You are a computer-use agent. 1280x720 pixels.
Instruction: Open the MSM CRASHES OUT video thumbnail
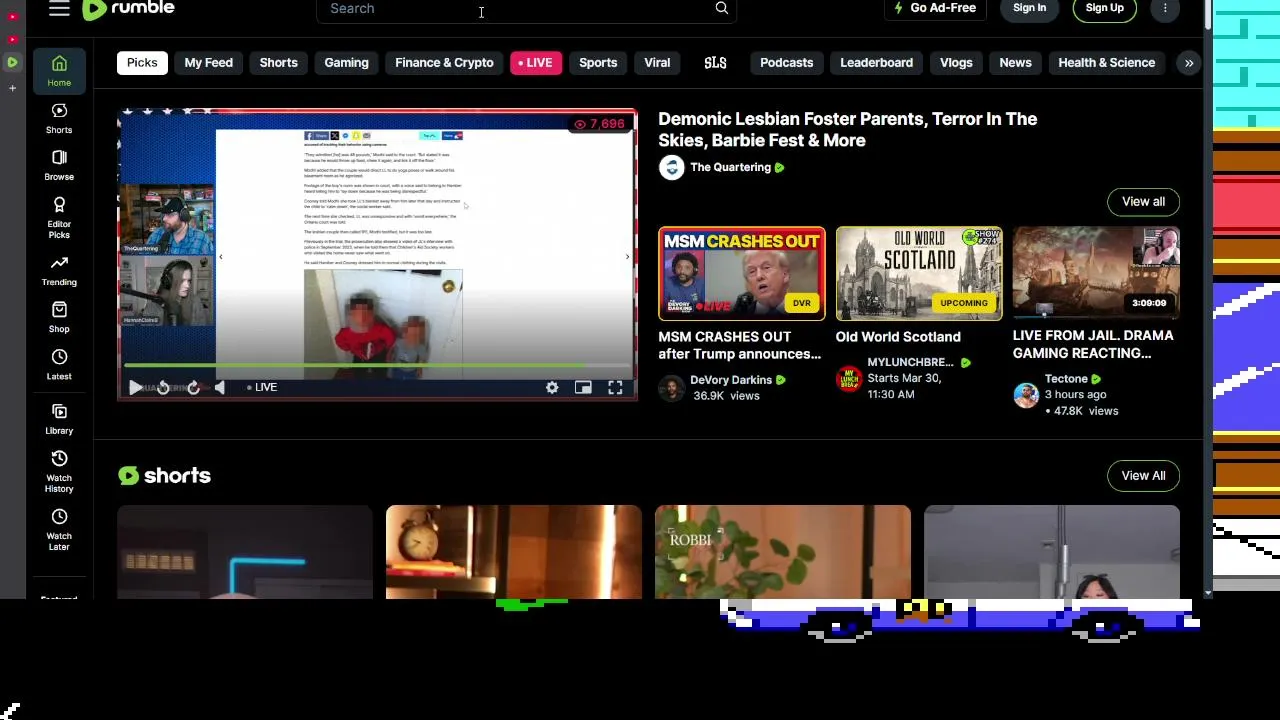742,274
